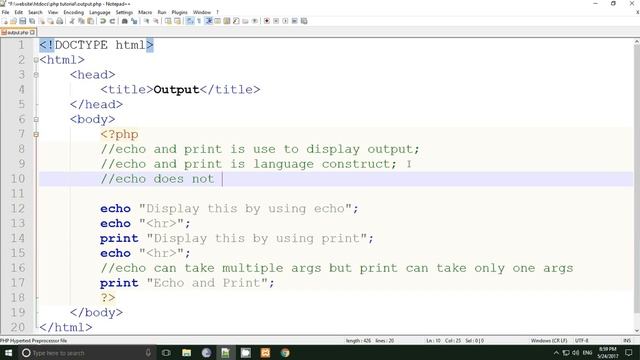
Task: Click line number 12 in margin
Action: tap(18, 209)
